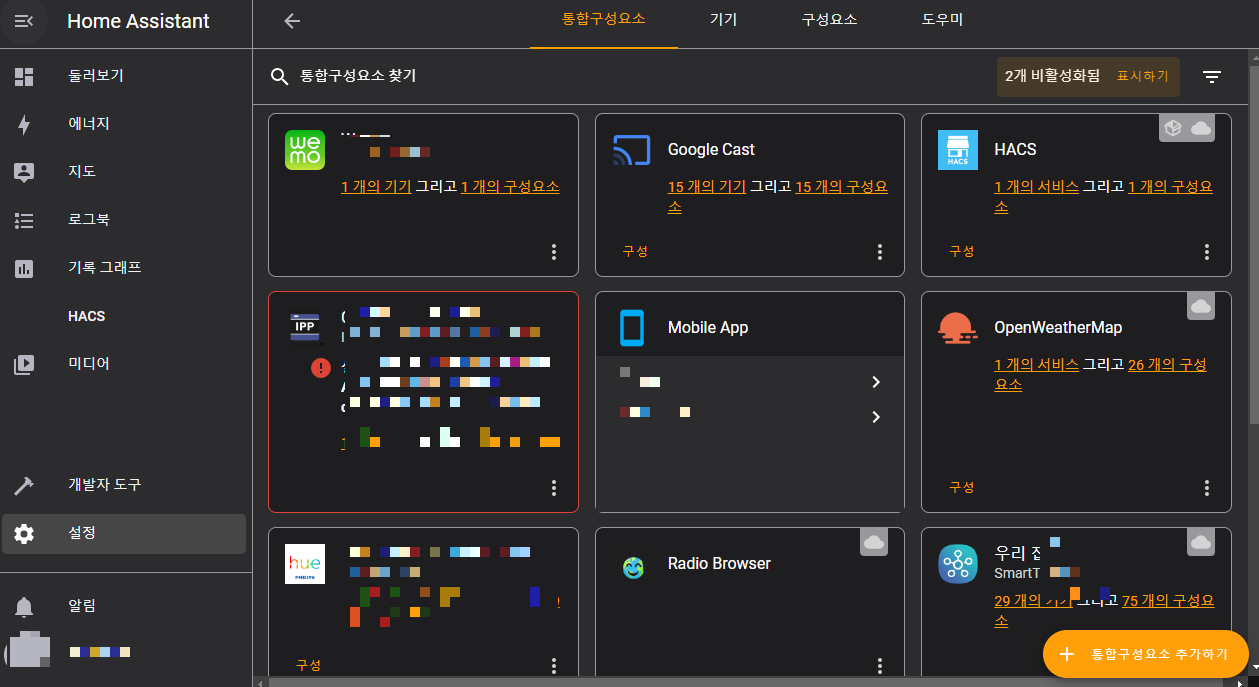Open the 미디어 play icon
1259x687 pixels.
[24, 364]
